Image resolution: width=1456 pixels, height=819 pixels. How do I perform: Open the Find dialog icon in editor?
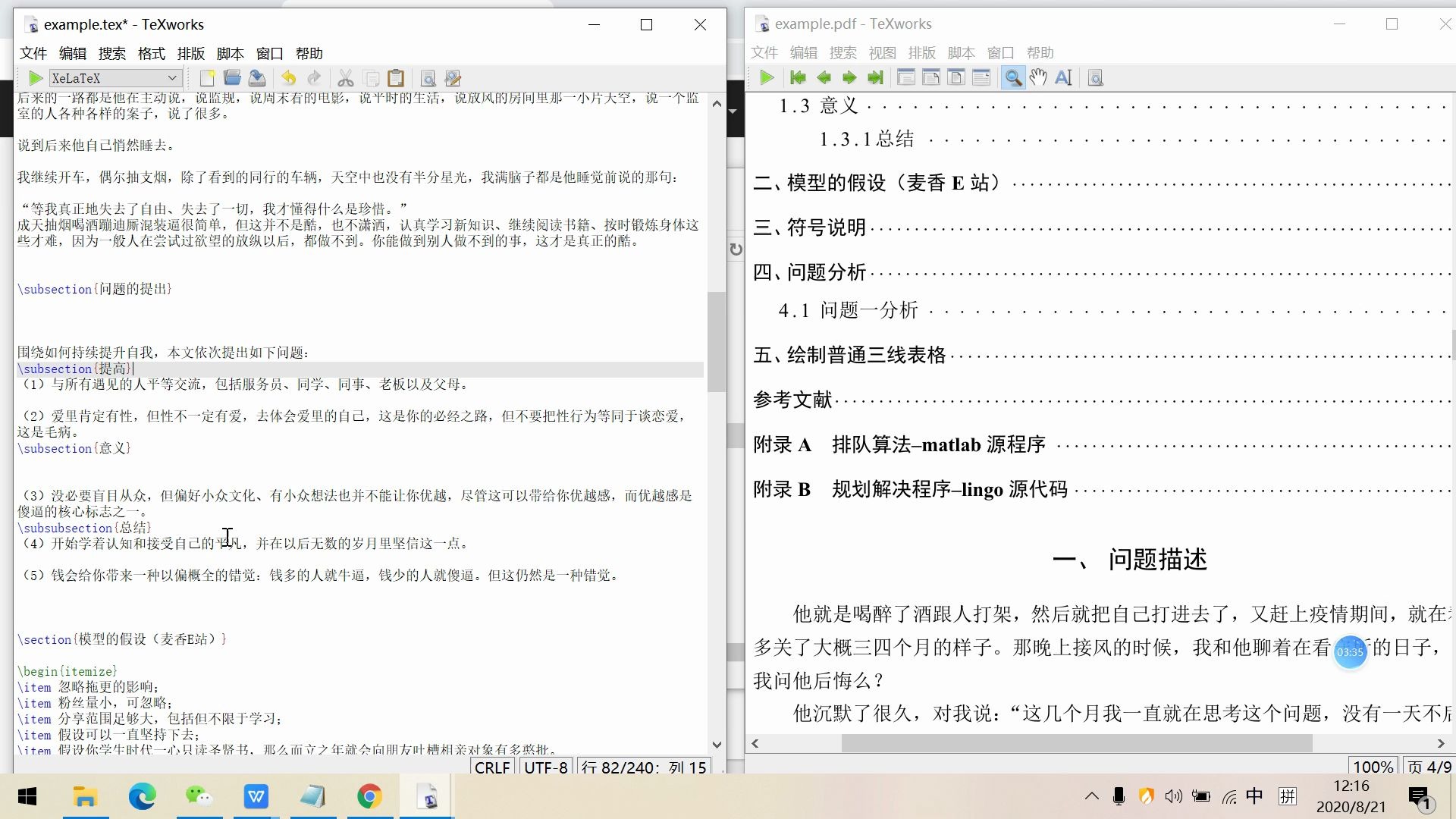(428, 78)
